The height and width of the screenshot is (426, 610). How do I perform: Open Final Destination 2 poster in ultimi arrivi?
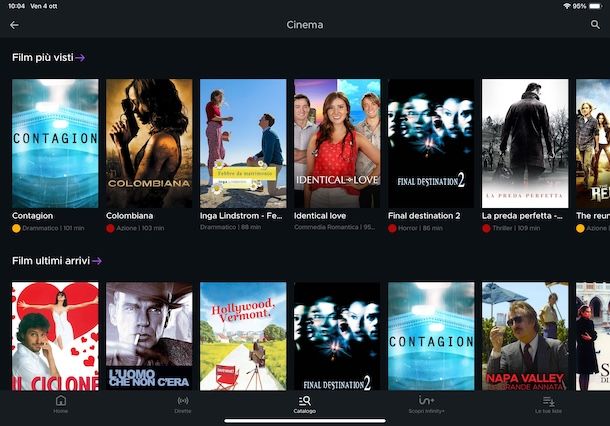pyautogui.click(x=337, y=336)
